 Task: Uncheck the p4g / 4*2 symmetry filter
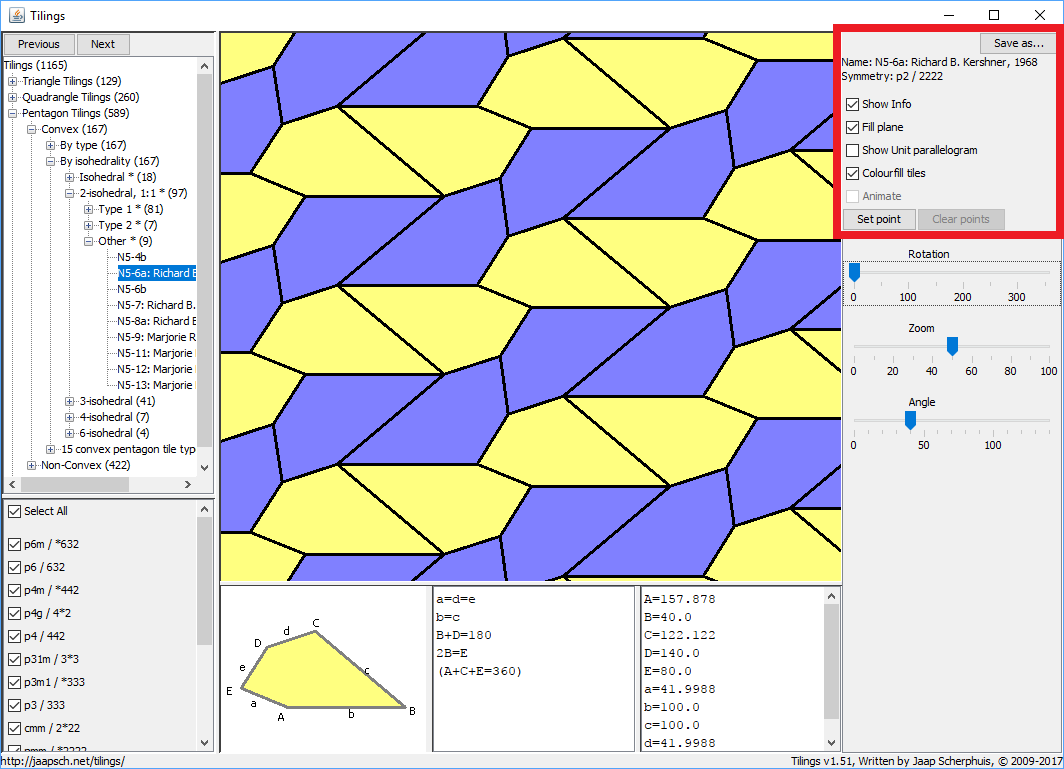[x=14, y=614]
